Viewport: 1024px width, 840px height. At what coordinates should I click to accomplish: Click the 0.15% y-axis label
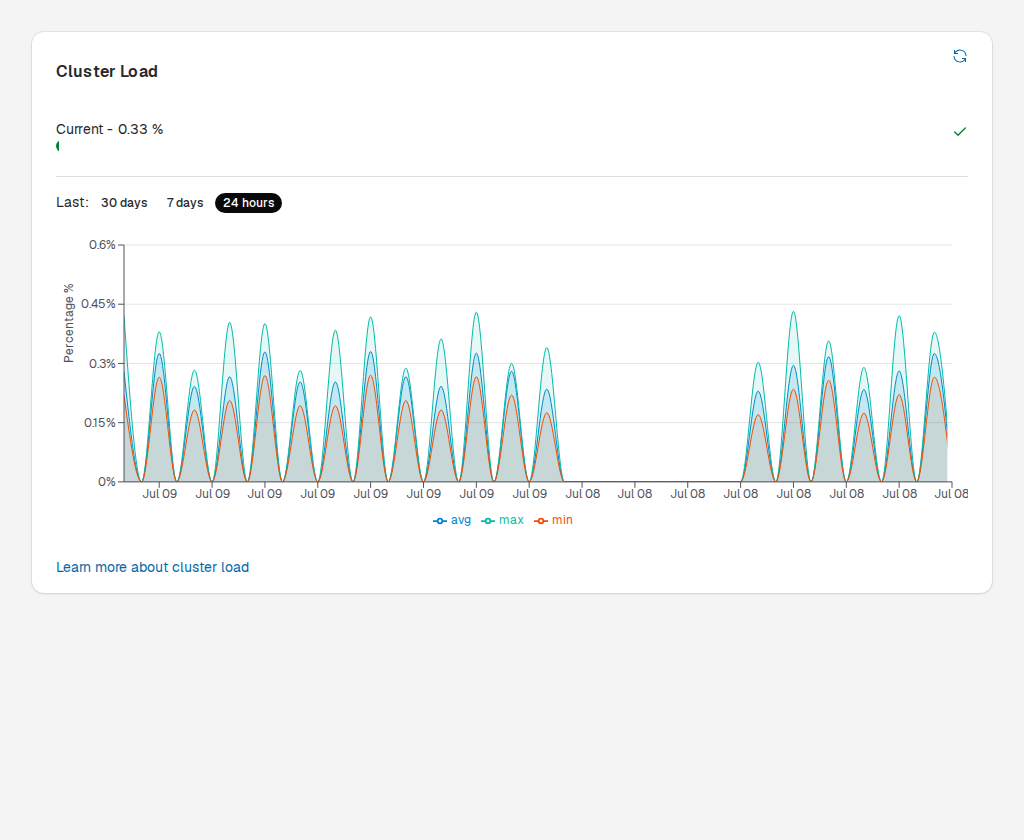(100, 423)
